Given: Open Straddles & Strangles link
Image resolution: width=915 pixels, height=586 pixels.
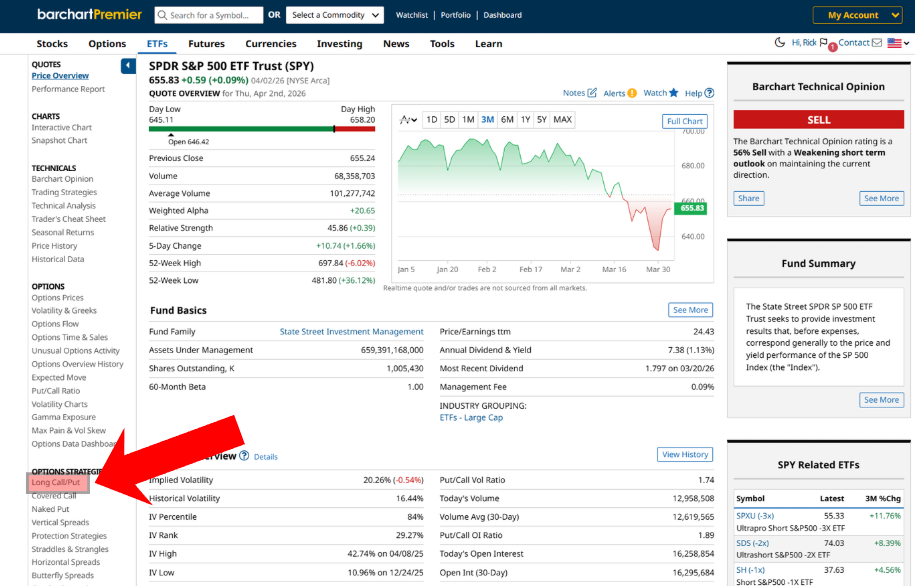Looking at the screenshot, I should pos(69,549).
